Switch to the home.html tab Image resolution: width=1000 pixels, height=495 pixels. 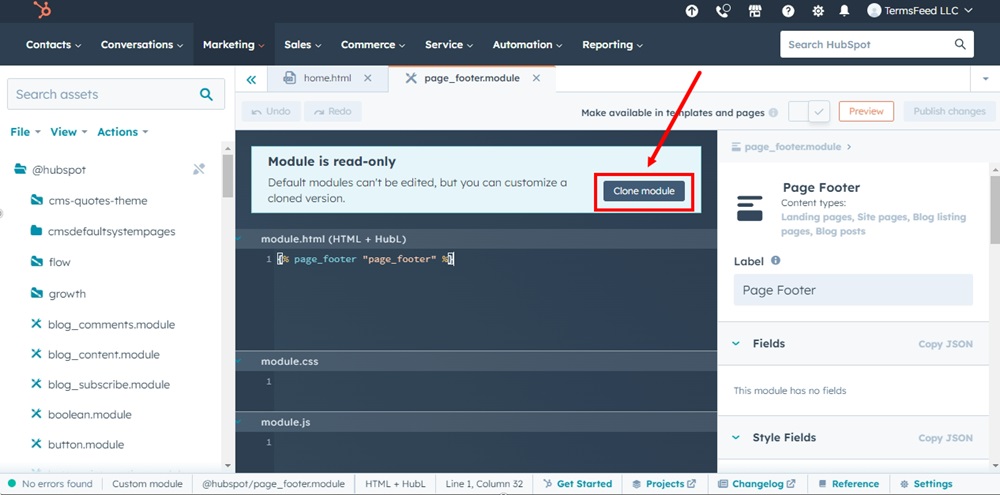pos(327,78)
